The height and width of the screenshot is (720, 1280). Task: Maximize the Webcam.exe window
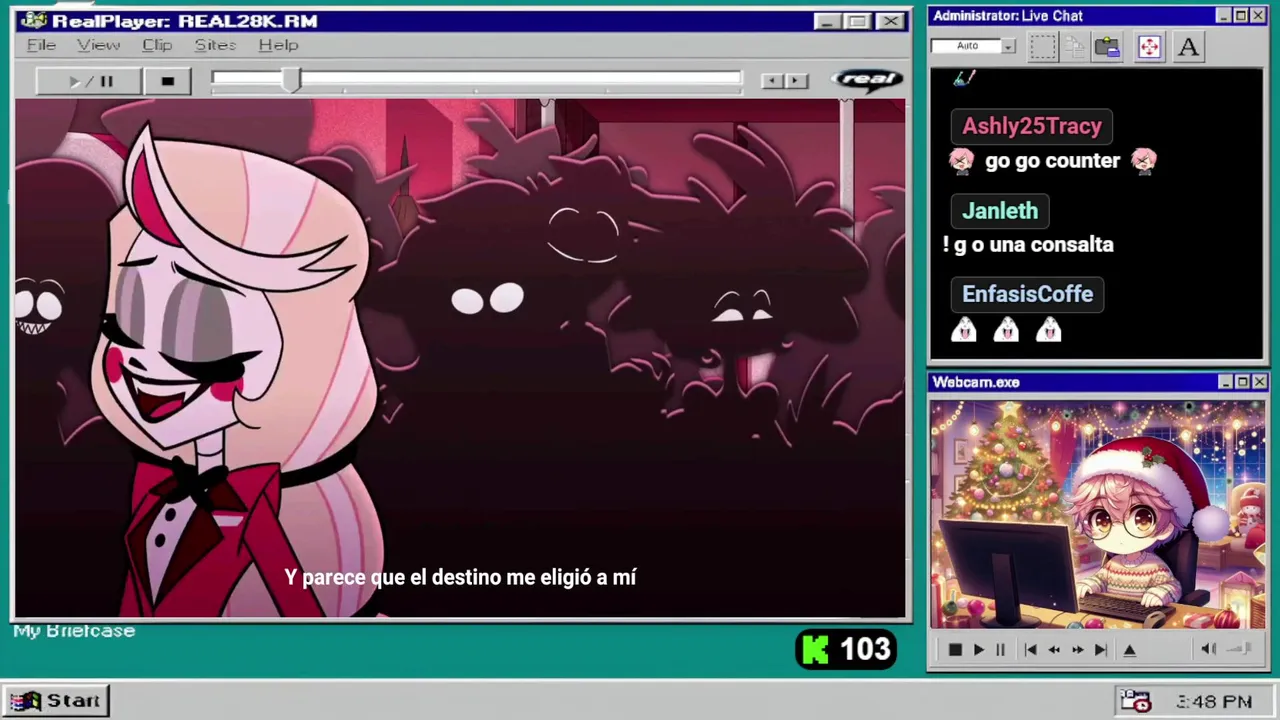coord(1242,382)
